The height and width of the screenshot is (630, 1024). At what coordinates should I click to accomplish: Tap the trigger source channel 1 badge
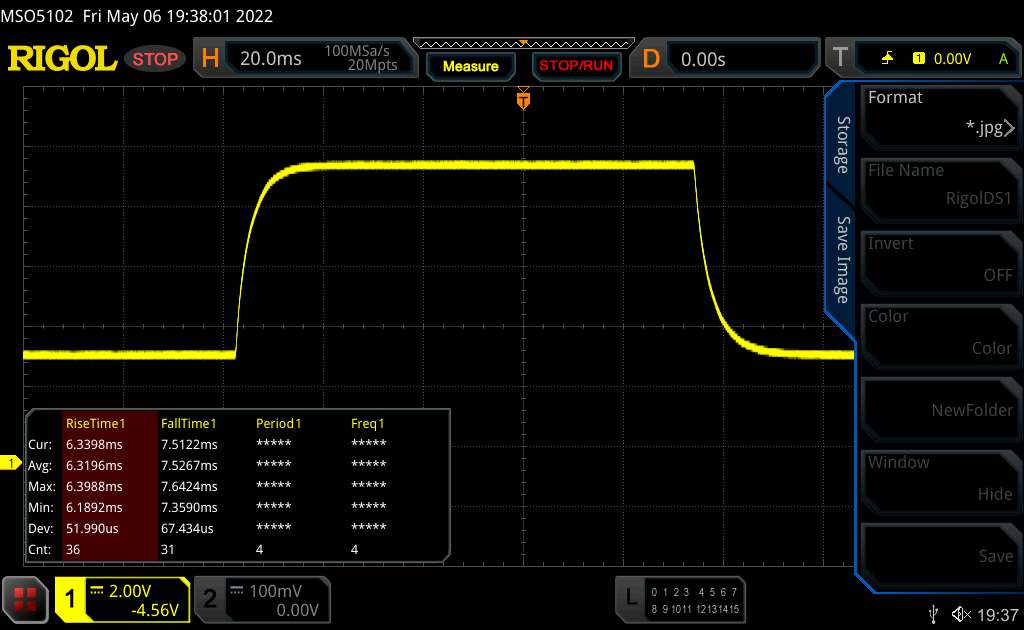919,59
